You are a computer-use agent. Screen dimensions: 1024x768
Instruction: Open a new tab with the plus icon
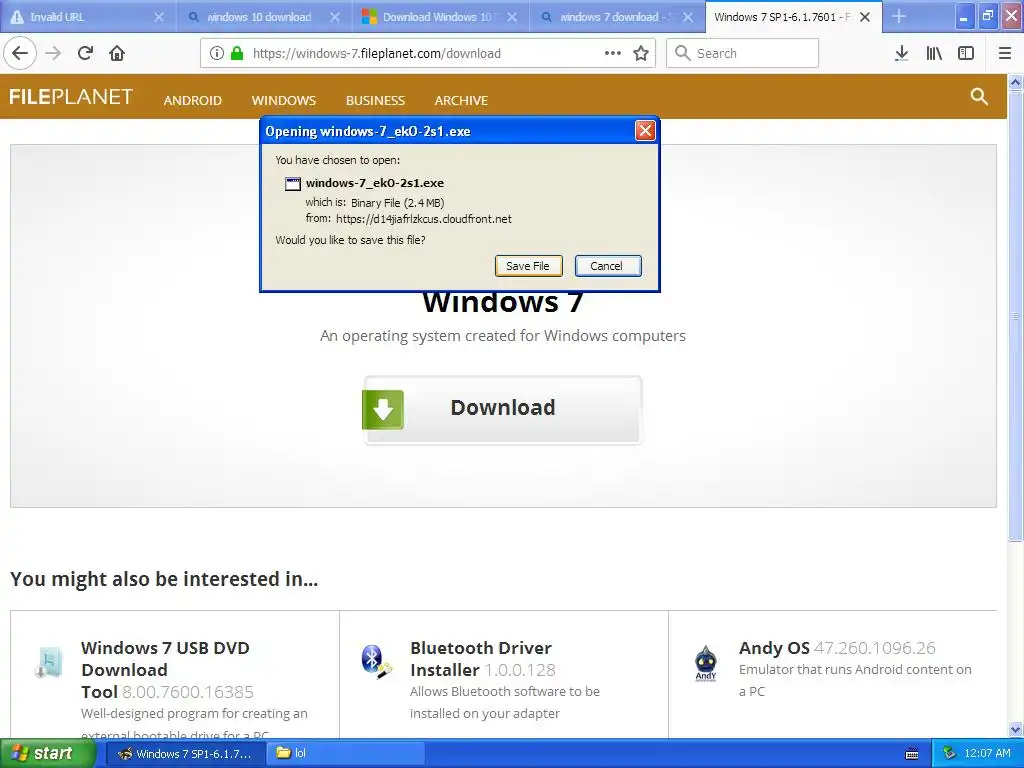(x=899, y=16)
